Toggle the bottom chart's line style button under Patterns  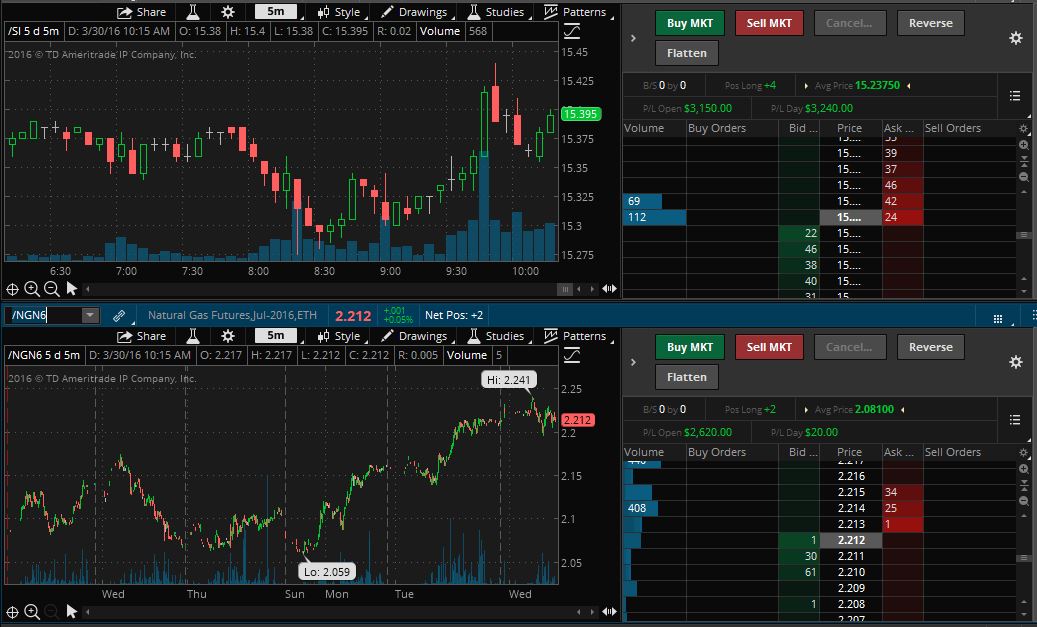coord(572,356)
